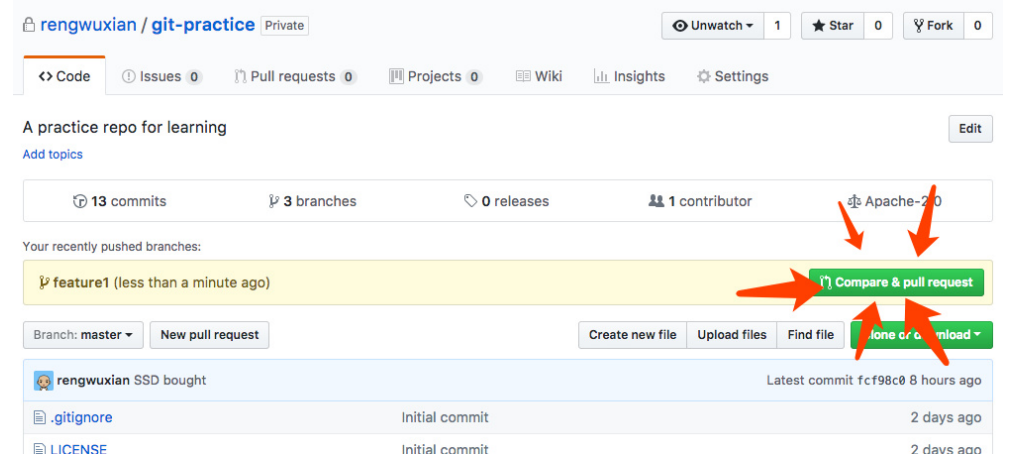This screenshot has height=466, width=1010.
Task: Star the repository
Action: tap(833, 26)
